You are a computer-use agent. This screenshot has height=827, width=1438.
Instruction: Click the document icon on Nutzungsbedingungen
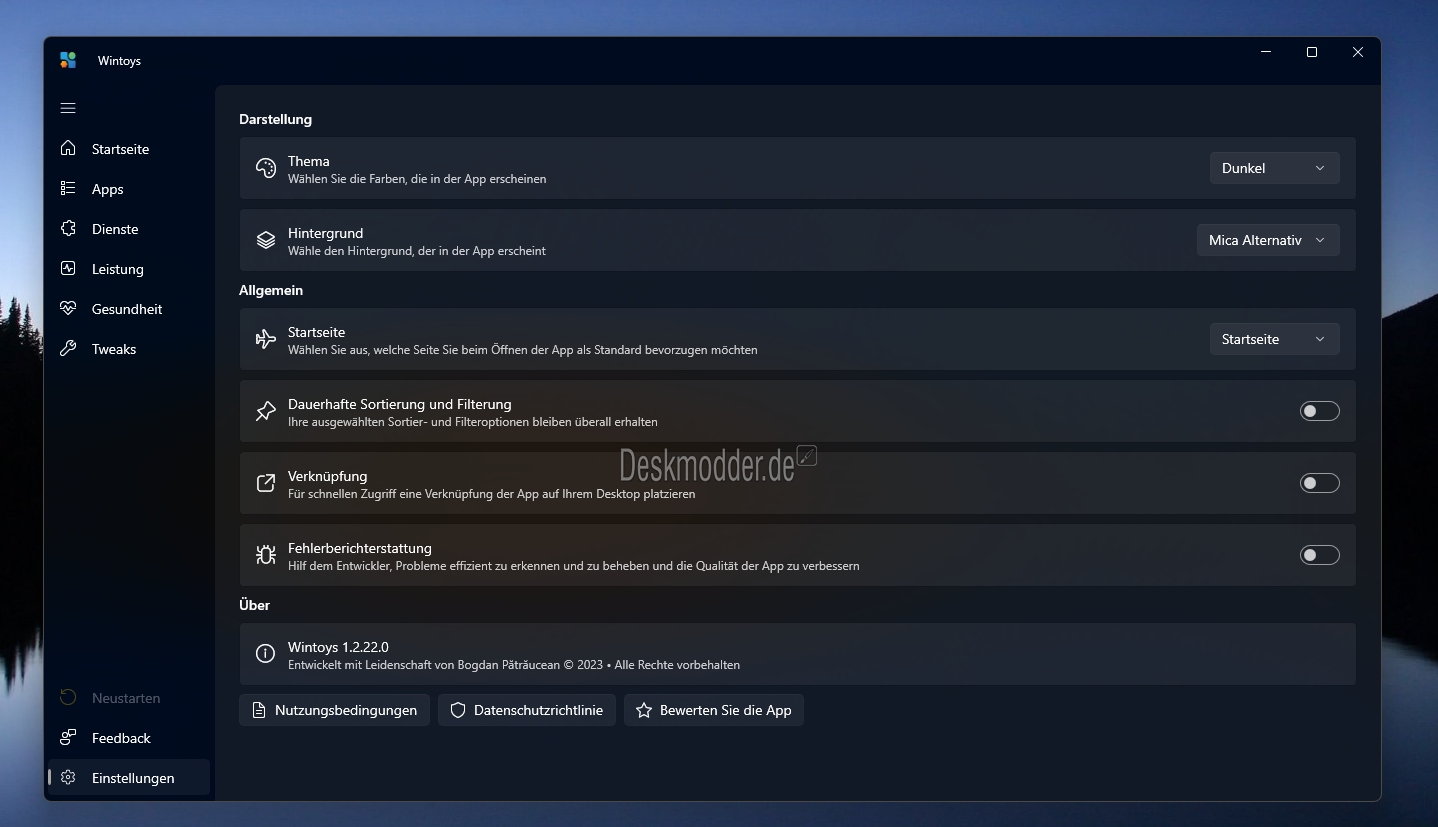tap(258, 710)
